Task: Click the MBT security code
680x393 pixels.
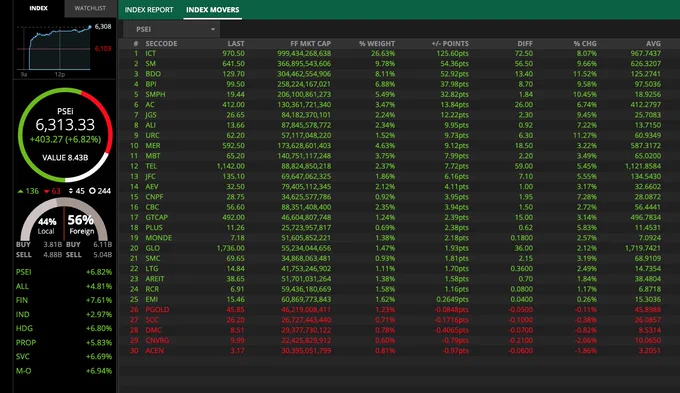Action: coord(153,156)
